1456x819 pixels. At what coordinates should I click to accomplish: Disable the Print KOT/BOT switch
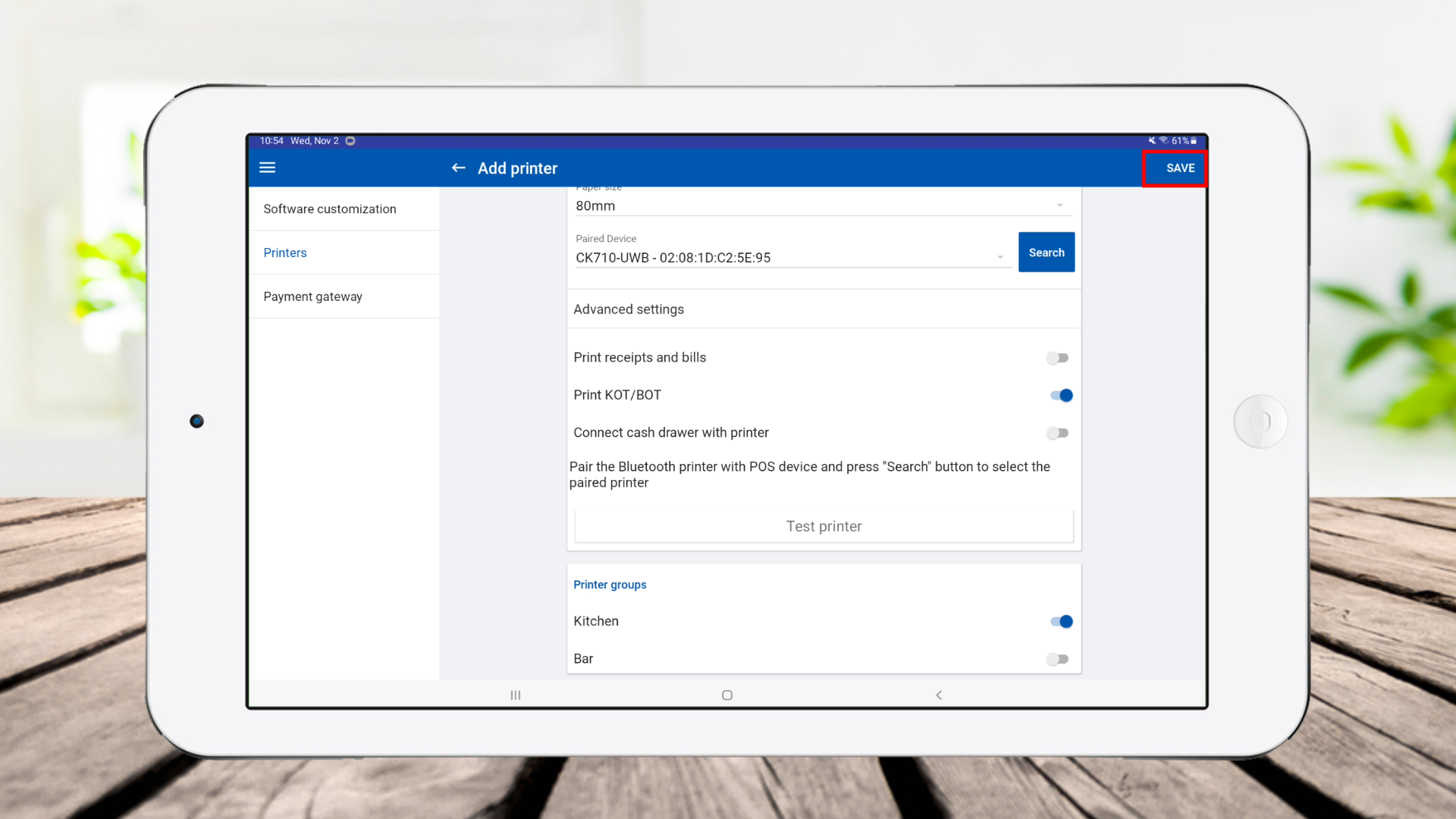click(1061, 395)
